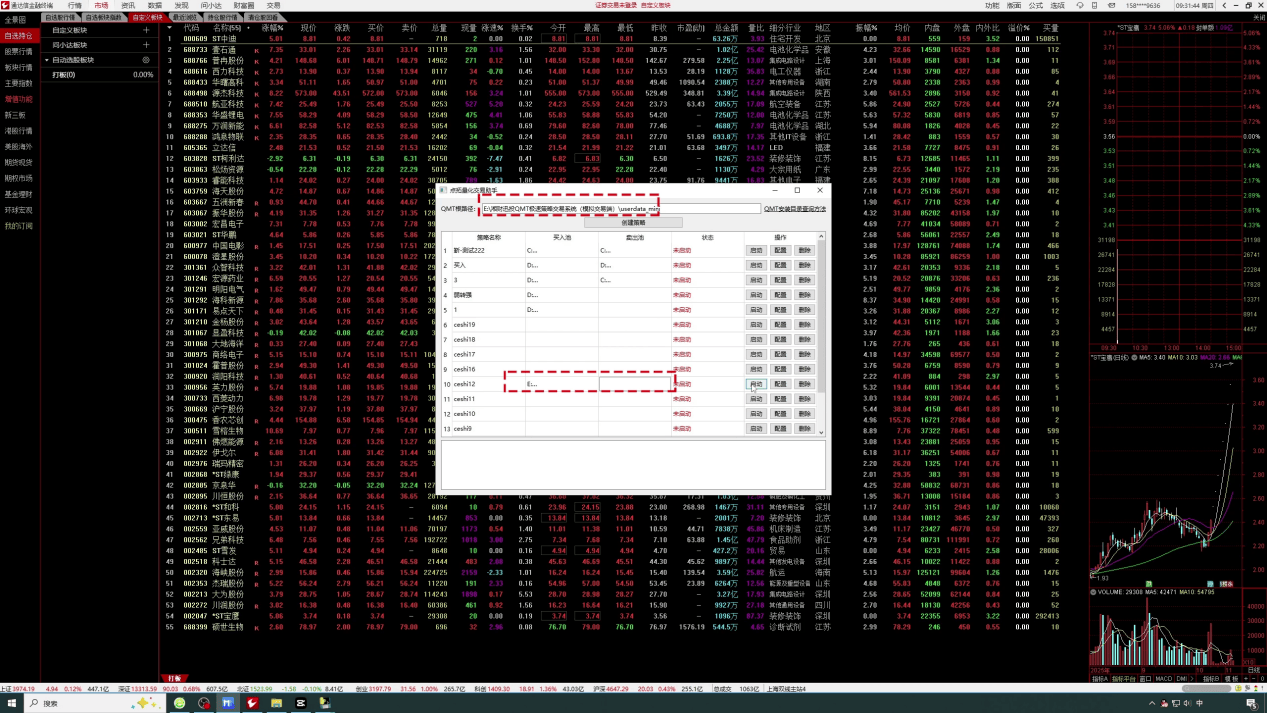Image resolution: width=1267 pixels, height=713 pixels.
Task: Click 启动 button for ceshi12 strategy
Action: 756,384
